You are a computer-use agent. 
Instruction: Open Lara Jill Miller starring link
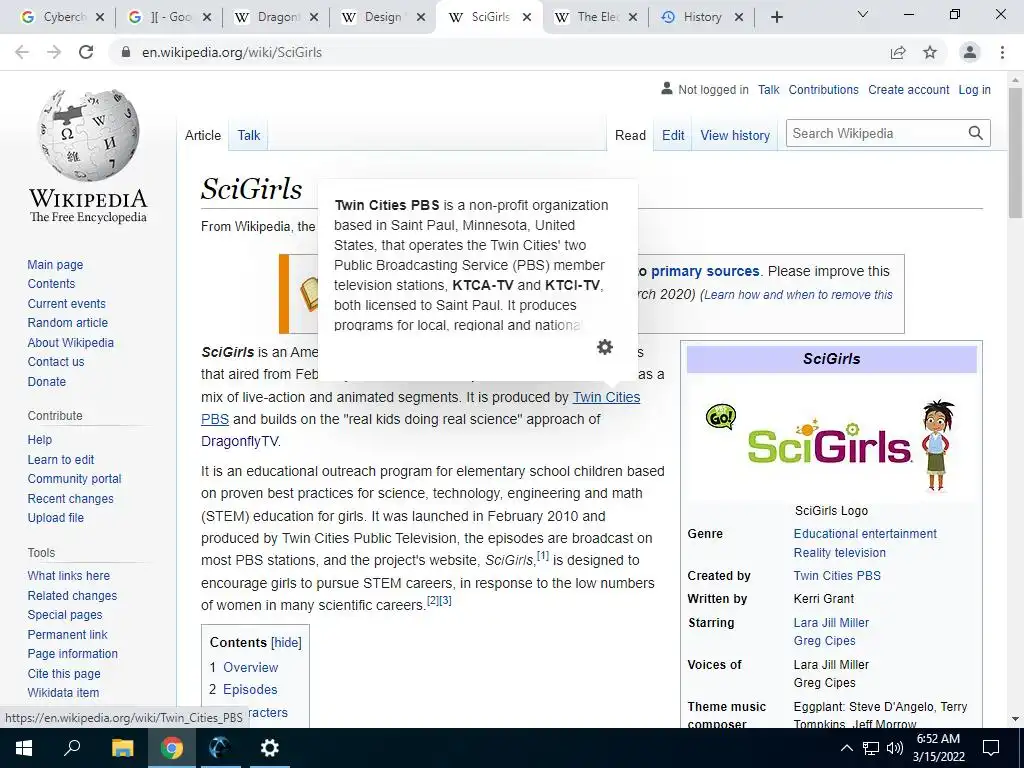[831, 622]
